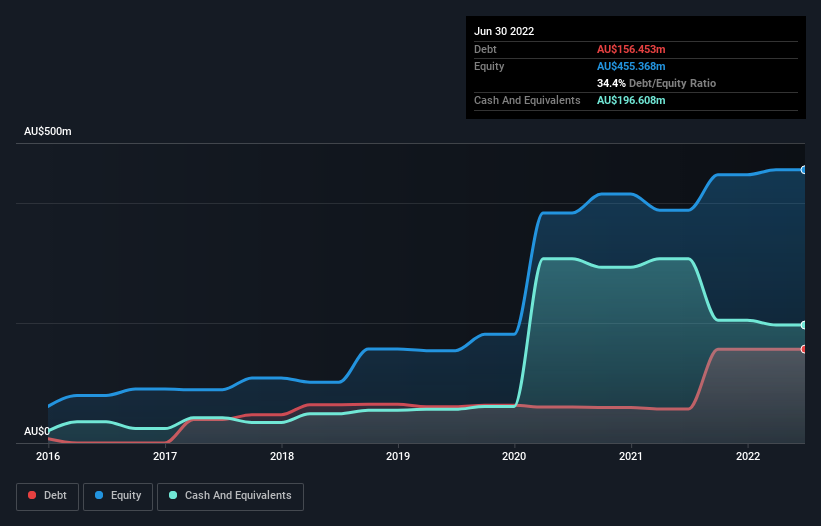Toggle the Cash And Equivalents legend button
This screenshot has width=821, height=526.
coord(230,496)
